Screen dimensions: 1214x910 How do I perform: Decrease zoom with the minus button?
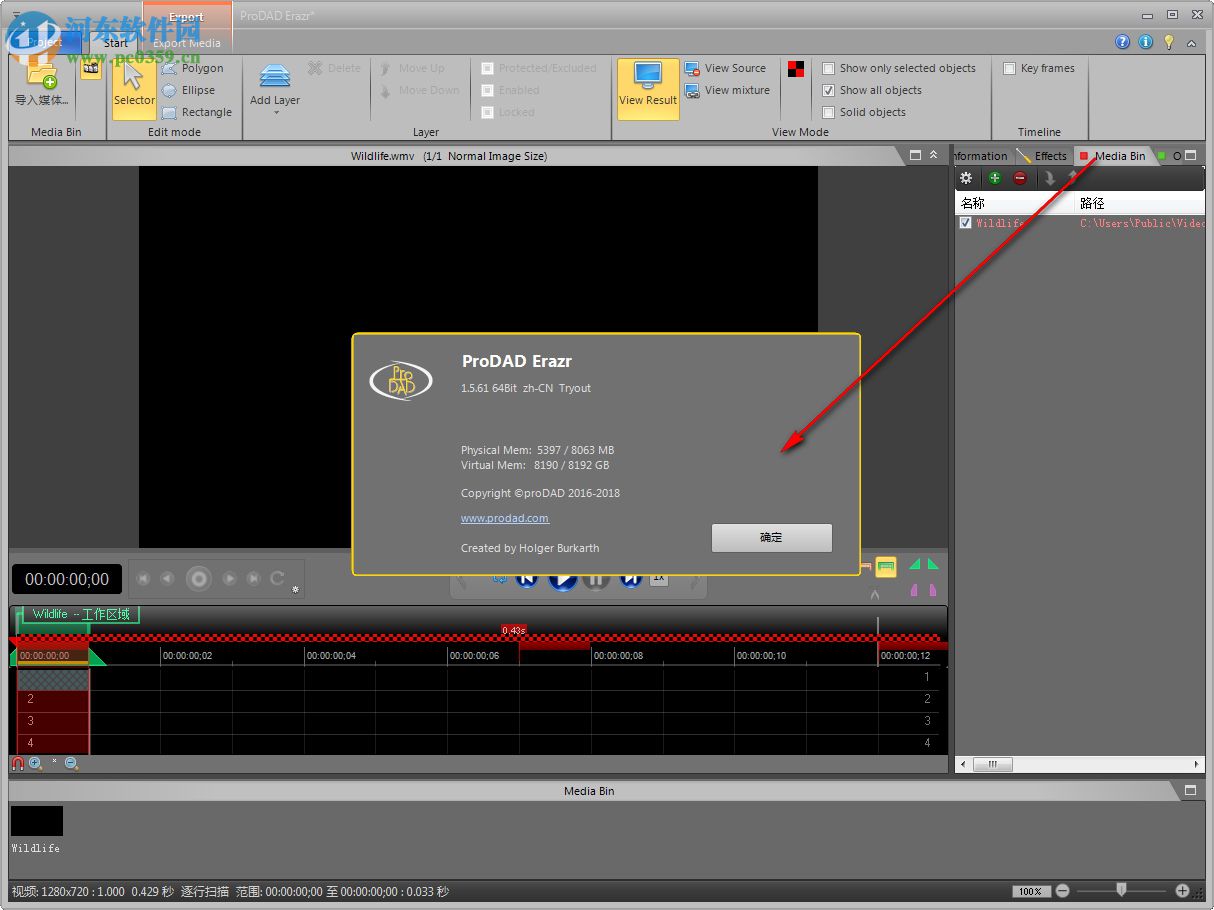[1062, 890]
